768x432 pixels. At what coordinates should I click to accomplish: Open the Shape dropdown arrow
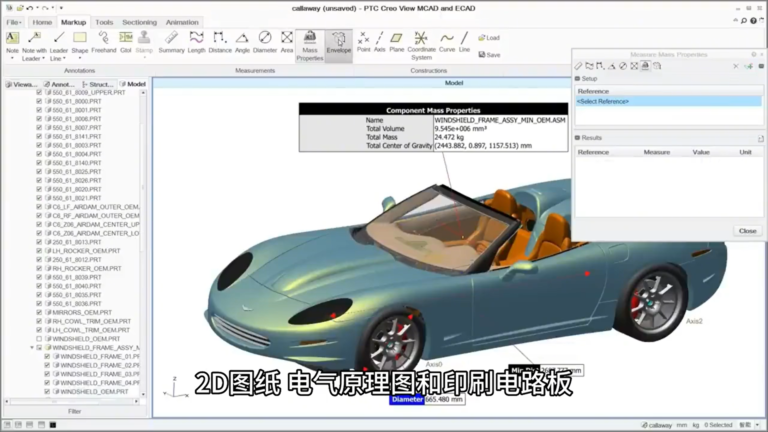pyautogui.click(x=80, y=58)
